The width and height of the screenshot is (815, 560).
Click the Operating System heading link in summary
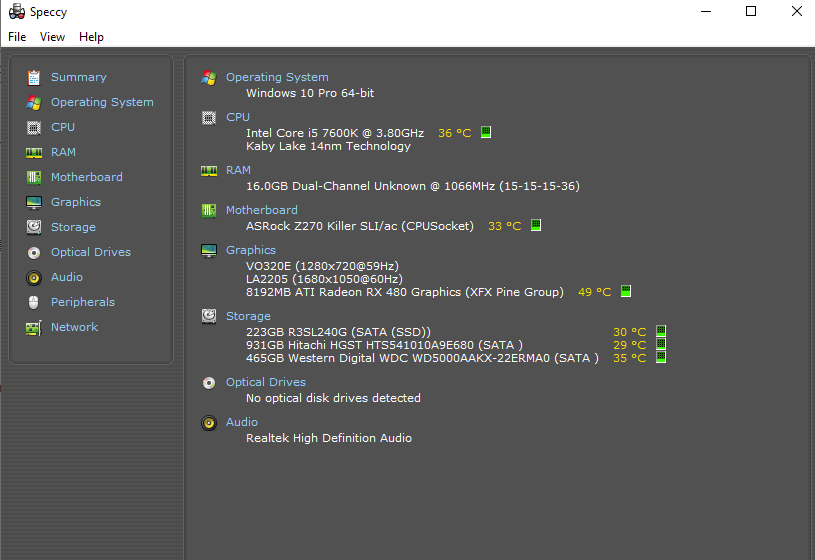coord(277,77)
